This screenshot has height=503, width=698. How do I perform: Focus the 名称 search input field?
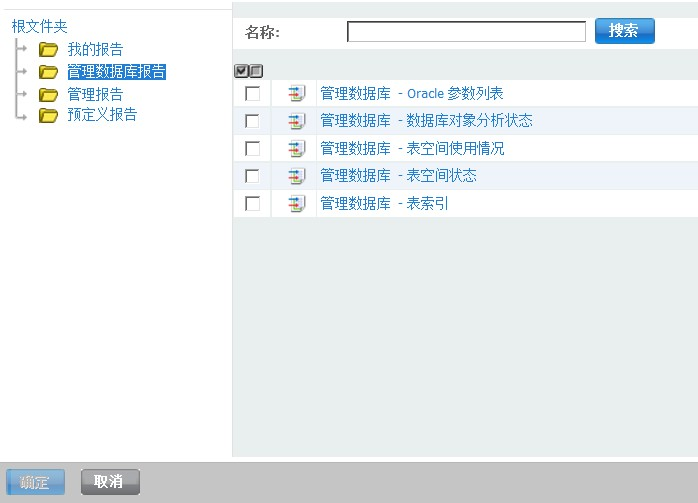(x=466, y=32)
